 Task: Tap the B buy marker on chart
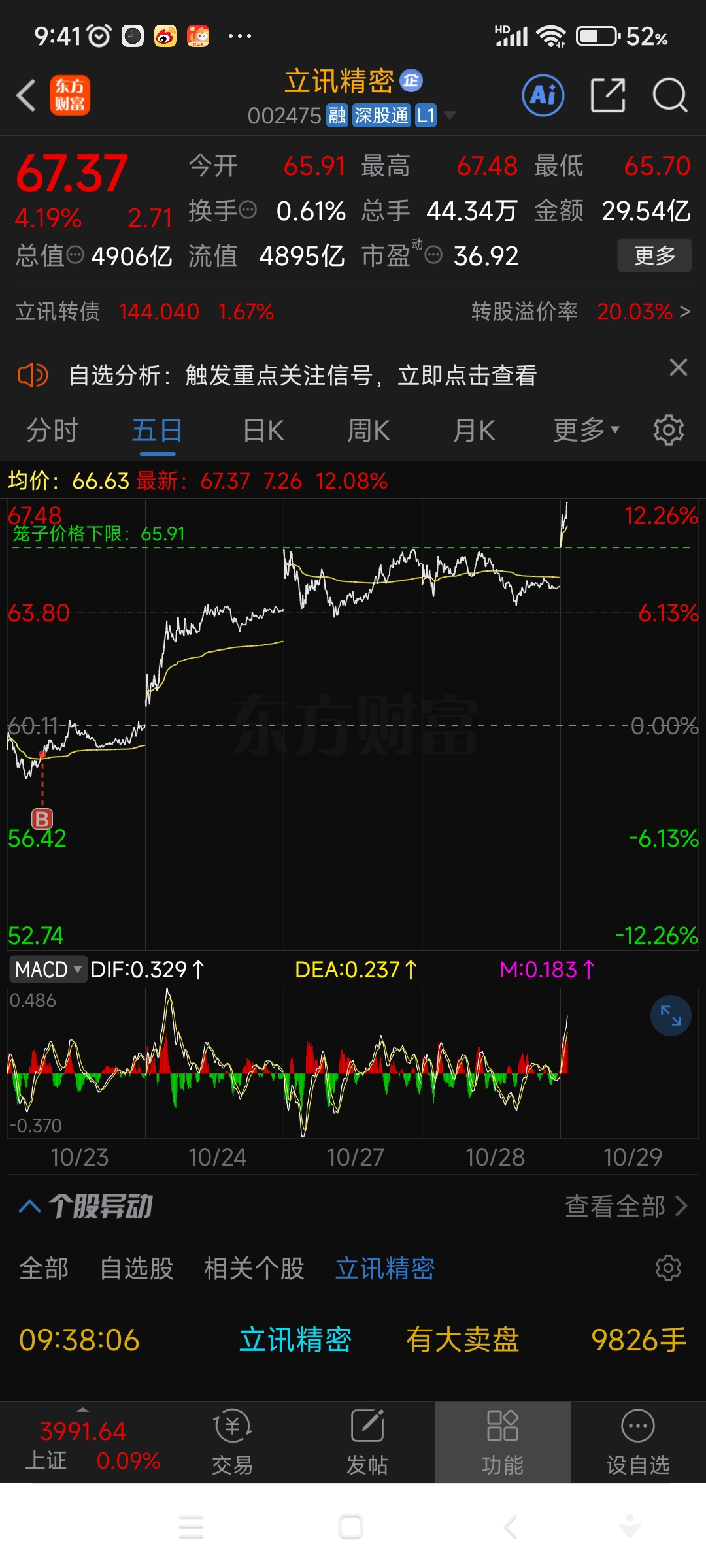coord(42,819)
